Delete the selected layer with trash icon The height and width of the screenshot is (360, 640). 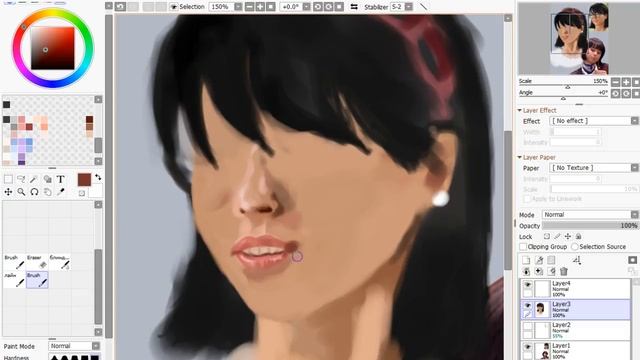click(x=564, y=271)
